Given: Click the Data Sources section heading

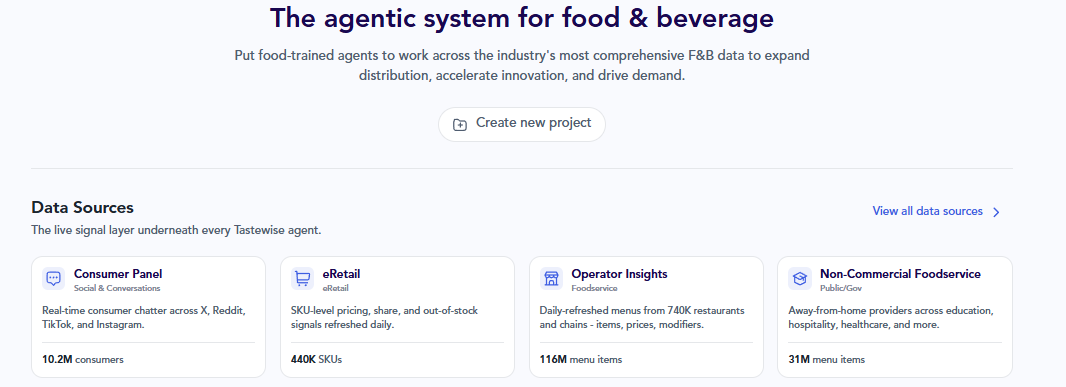Looking at the screenshot, I should coord(82,207).
